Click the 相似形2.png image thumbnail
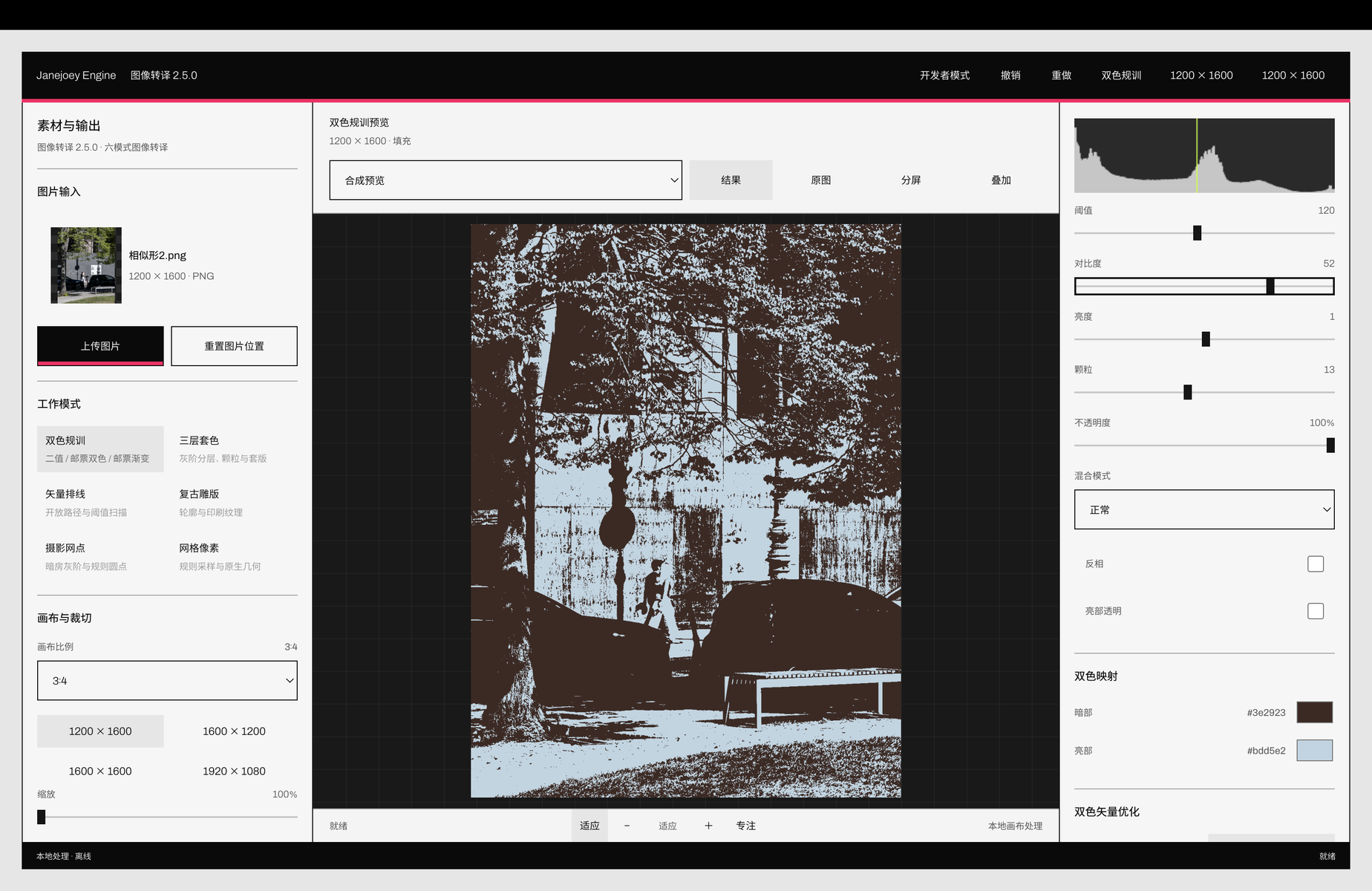 [86, 265]
